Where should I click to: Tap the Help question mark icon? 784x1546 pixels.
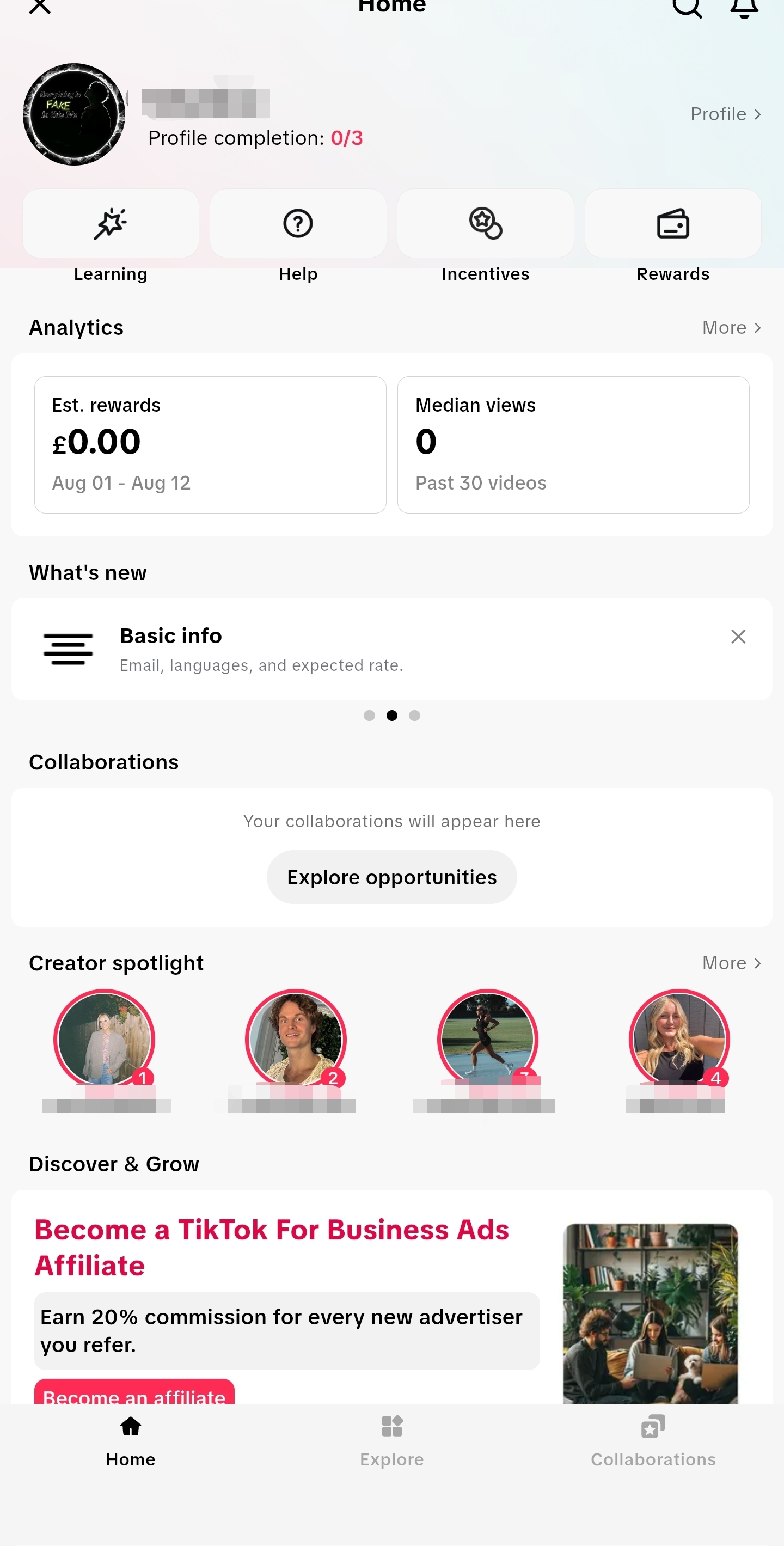(297, 224)
